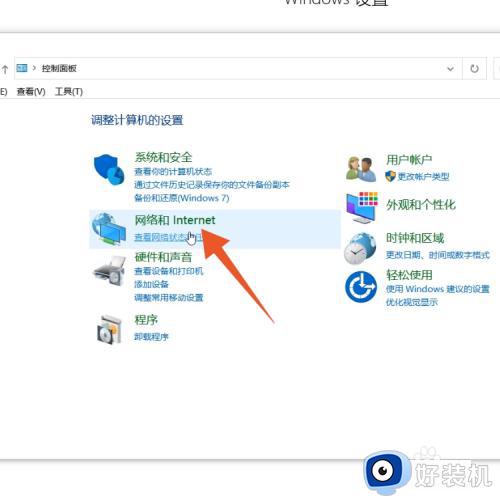Click the refresh icon beside address bar
500x500 pixels.
tap(474, 69)
